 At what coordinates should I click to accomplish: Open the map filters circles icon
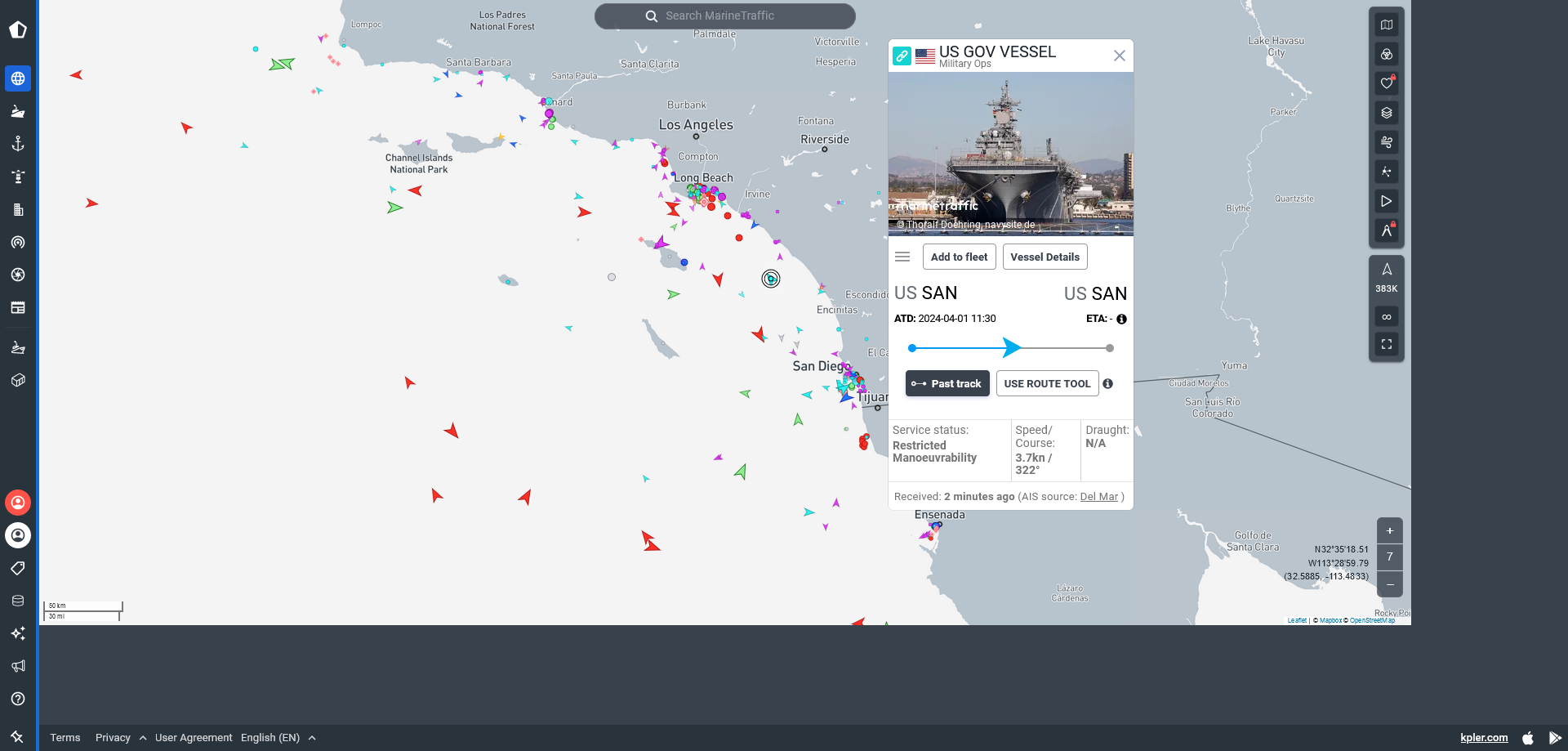click(1387, 54)
